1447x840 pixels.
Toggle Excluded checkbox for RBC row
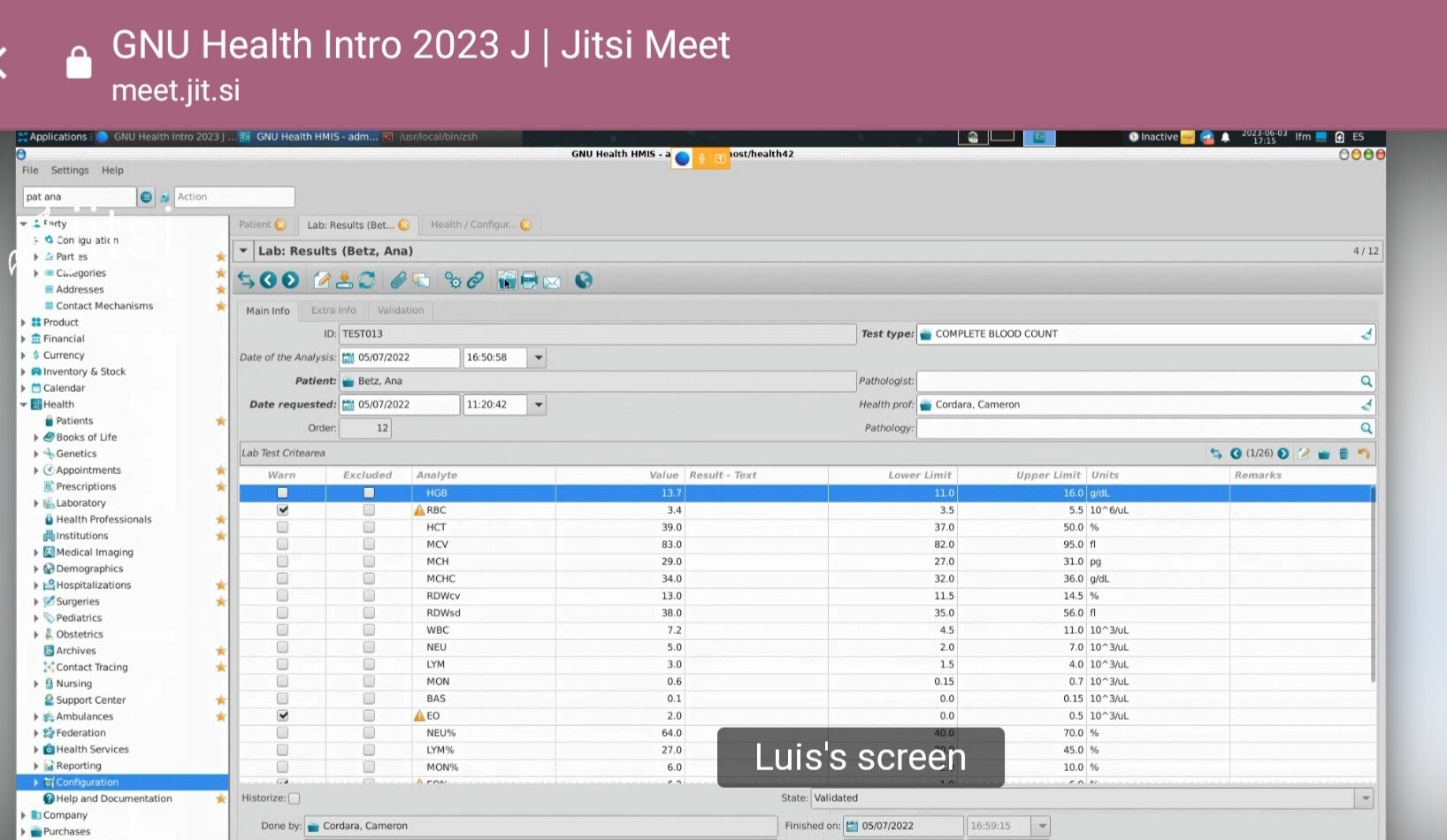coord(369,510)
